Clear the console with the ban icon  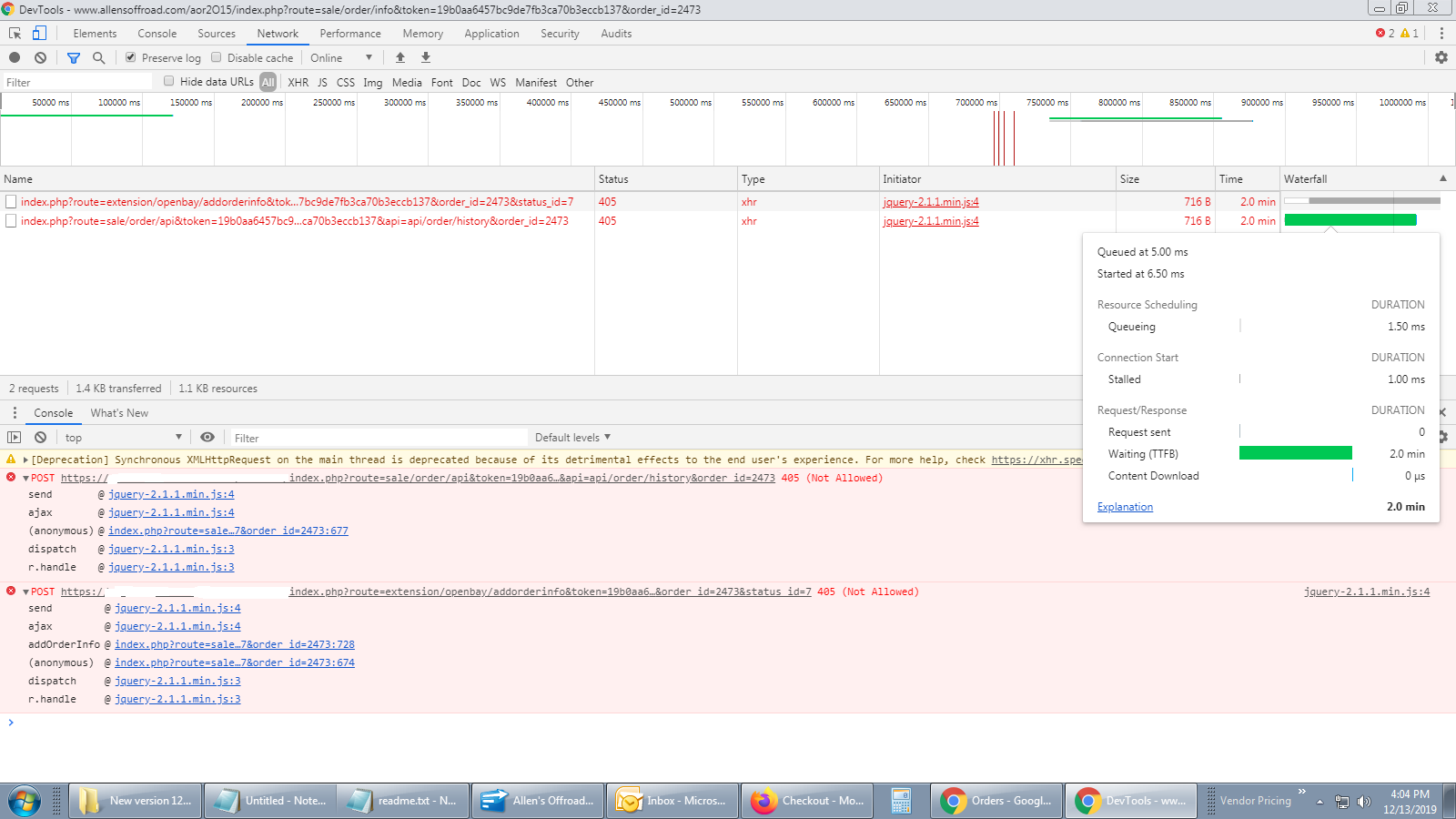40,437
